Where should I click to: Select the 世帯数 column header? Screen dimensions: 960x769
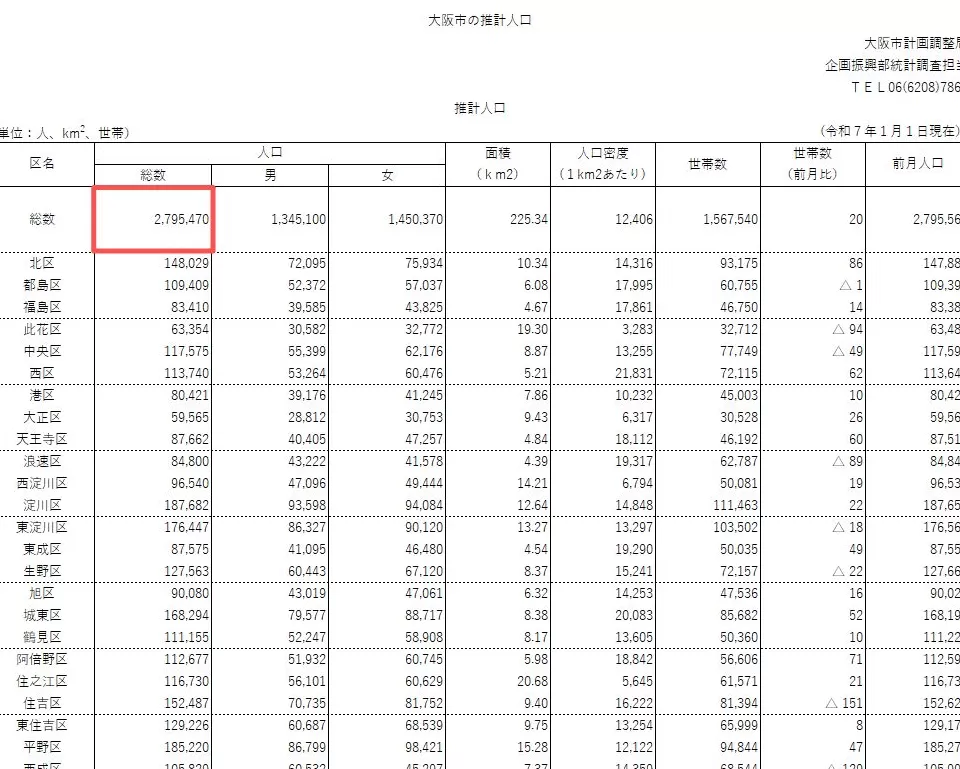pos(708,166)
